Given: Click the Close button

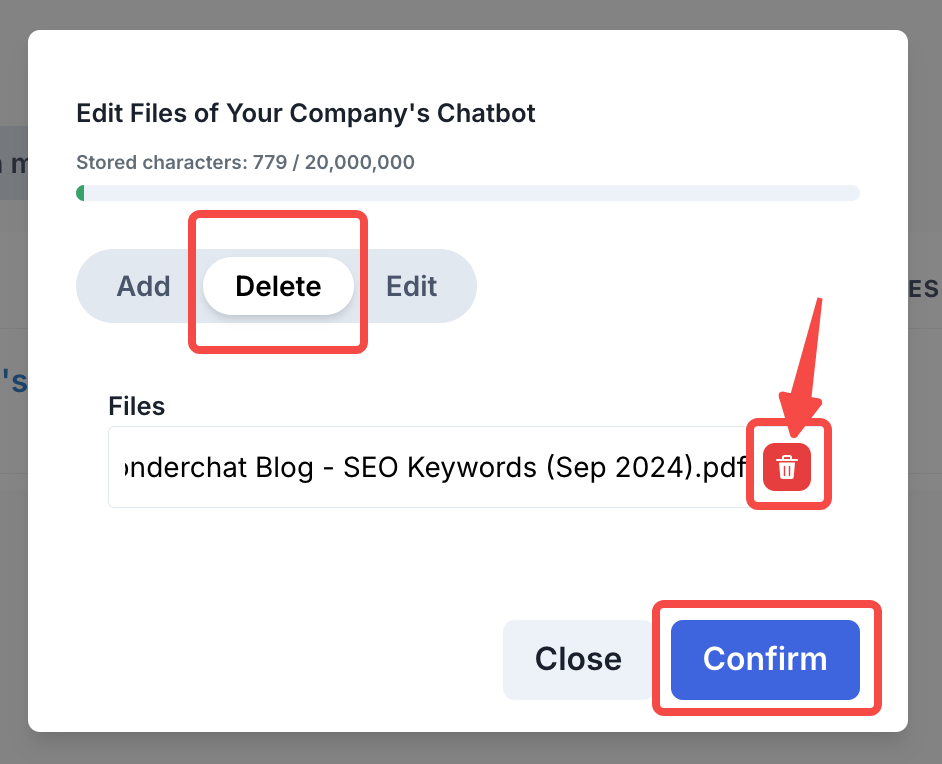Looking at the screenshot, I should click(x=578, y=659).
